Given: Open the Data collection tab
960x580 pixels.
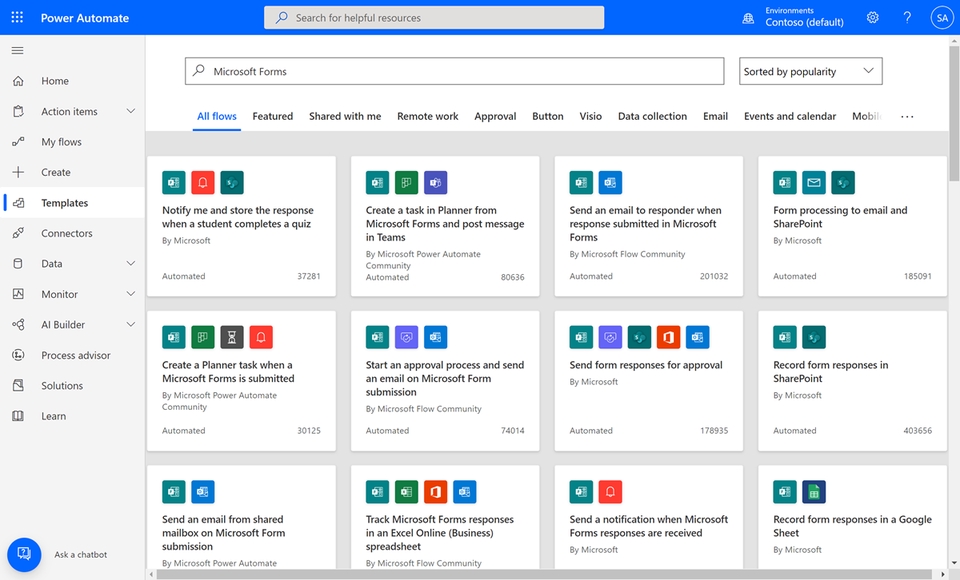Looking at the screenshot, I should (652, 116).
